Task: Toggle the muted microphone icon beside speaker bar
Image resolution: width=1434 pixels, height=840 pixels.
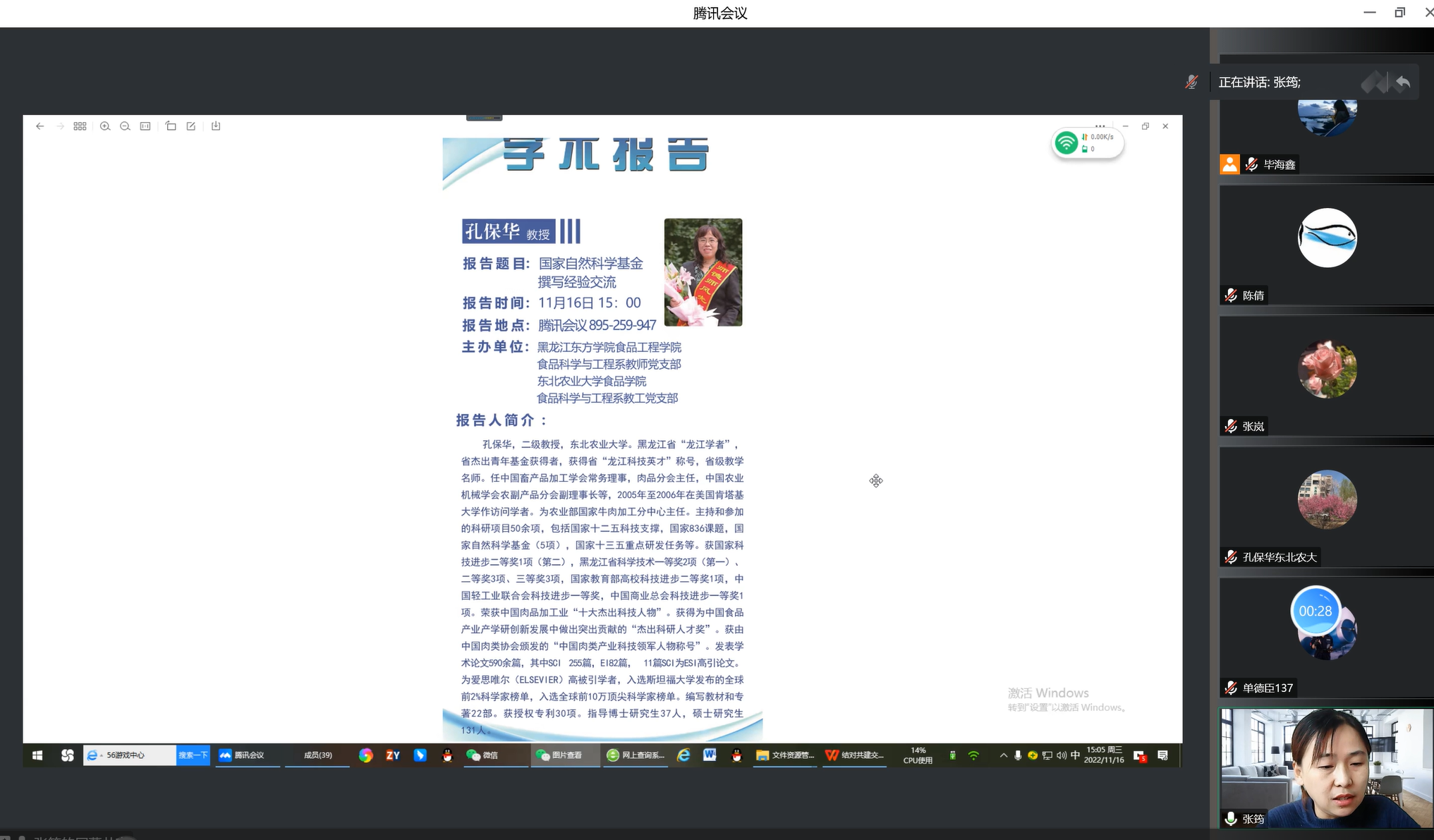Action: point(1191,83)
